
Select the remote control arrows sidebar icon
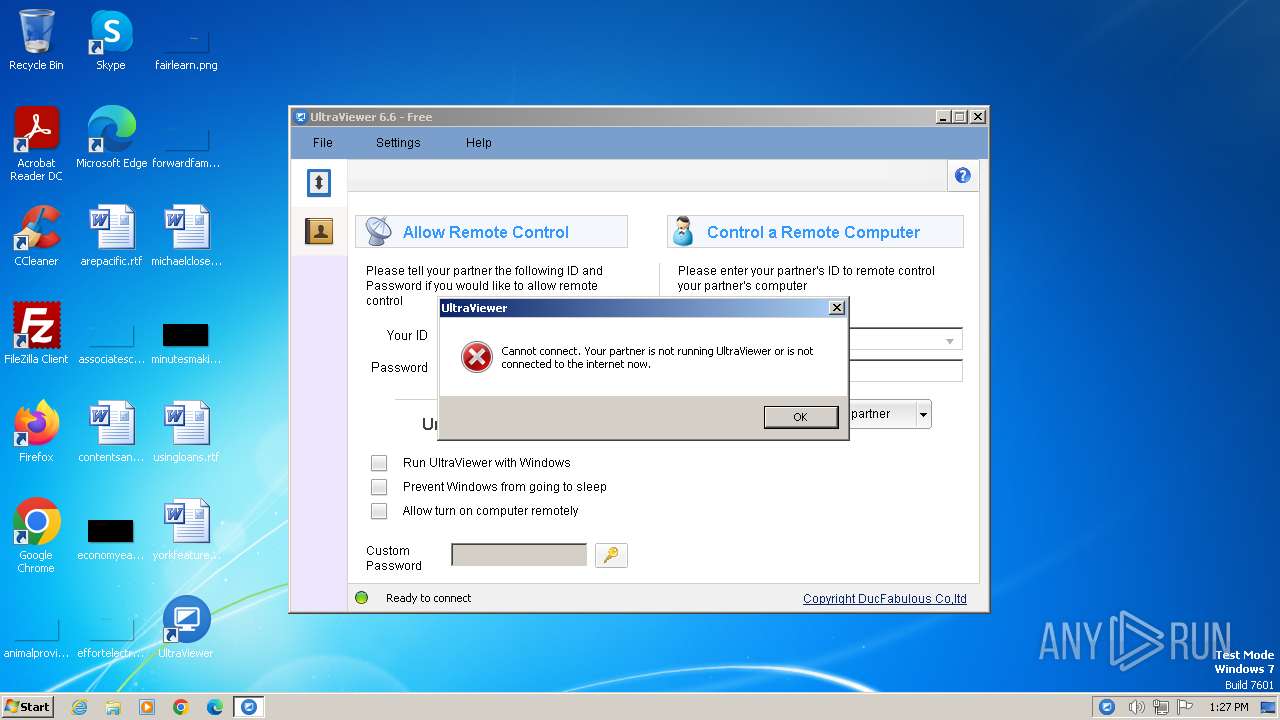pyautogui.click(x=318, y=182)
